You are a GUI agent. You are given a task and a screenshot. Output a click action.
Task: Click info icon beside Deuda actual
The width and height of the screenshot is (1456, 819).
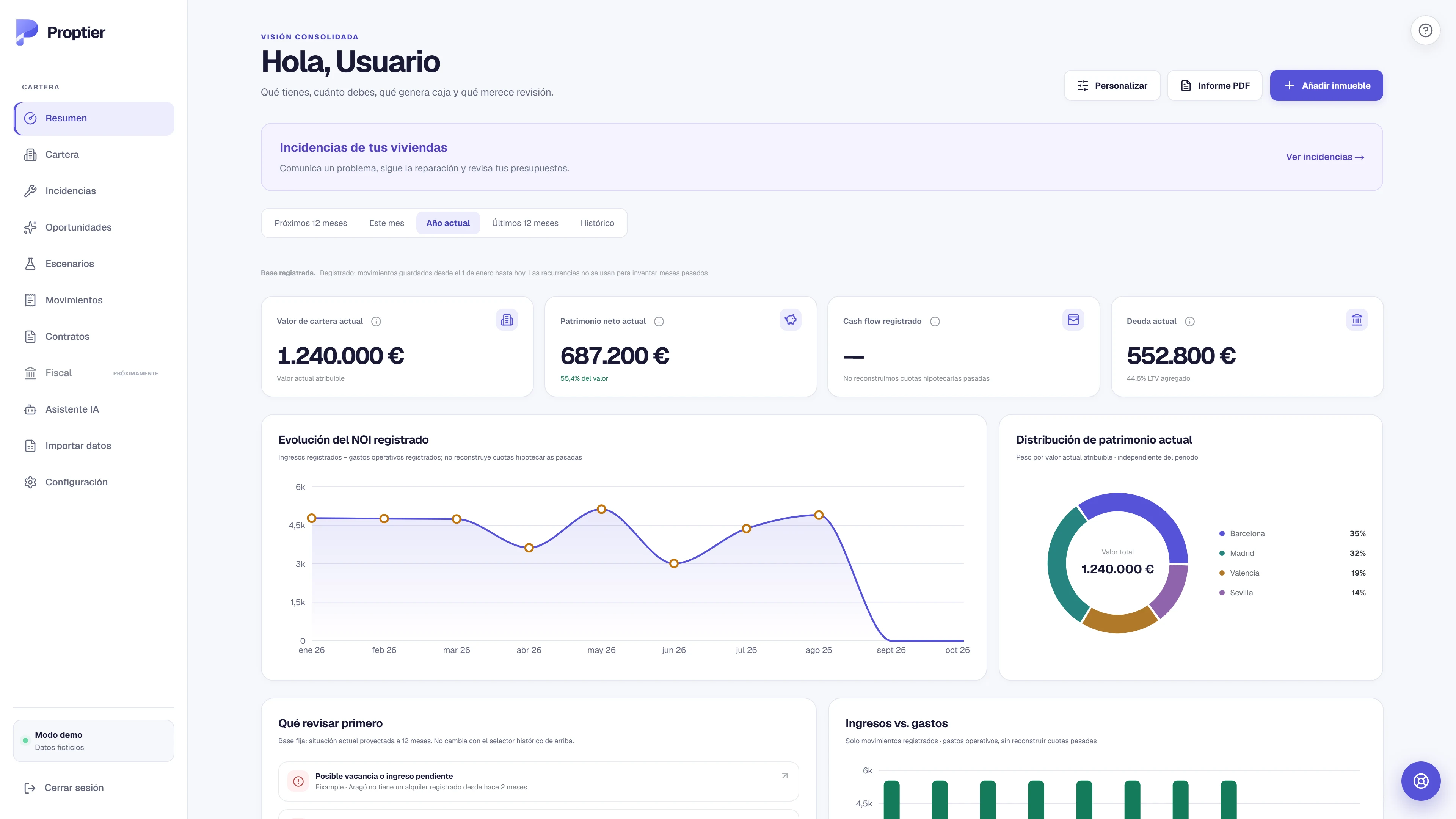(x=1190, y=321)
